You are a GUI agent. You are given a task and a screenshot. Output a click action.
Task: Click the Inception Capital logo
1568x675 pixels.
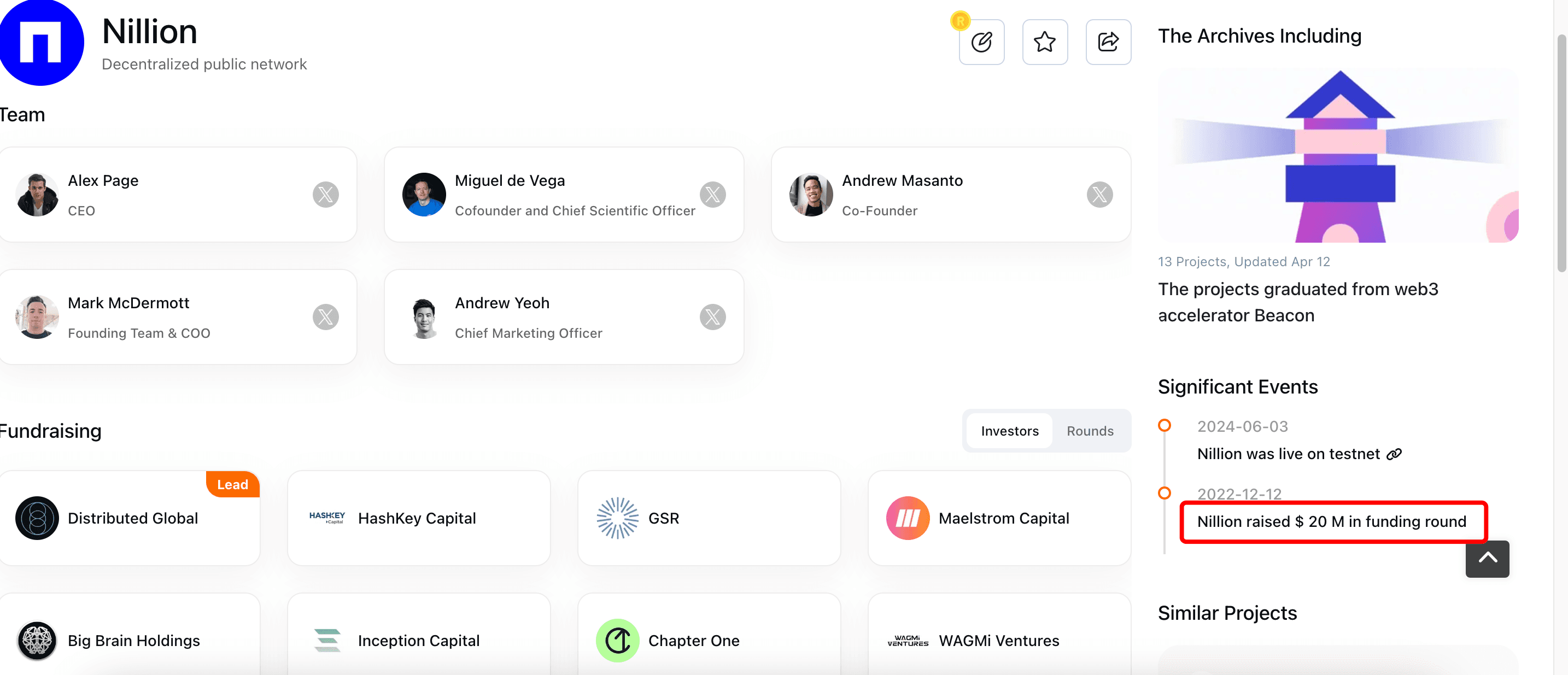click(327, 641)
